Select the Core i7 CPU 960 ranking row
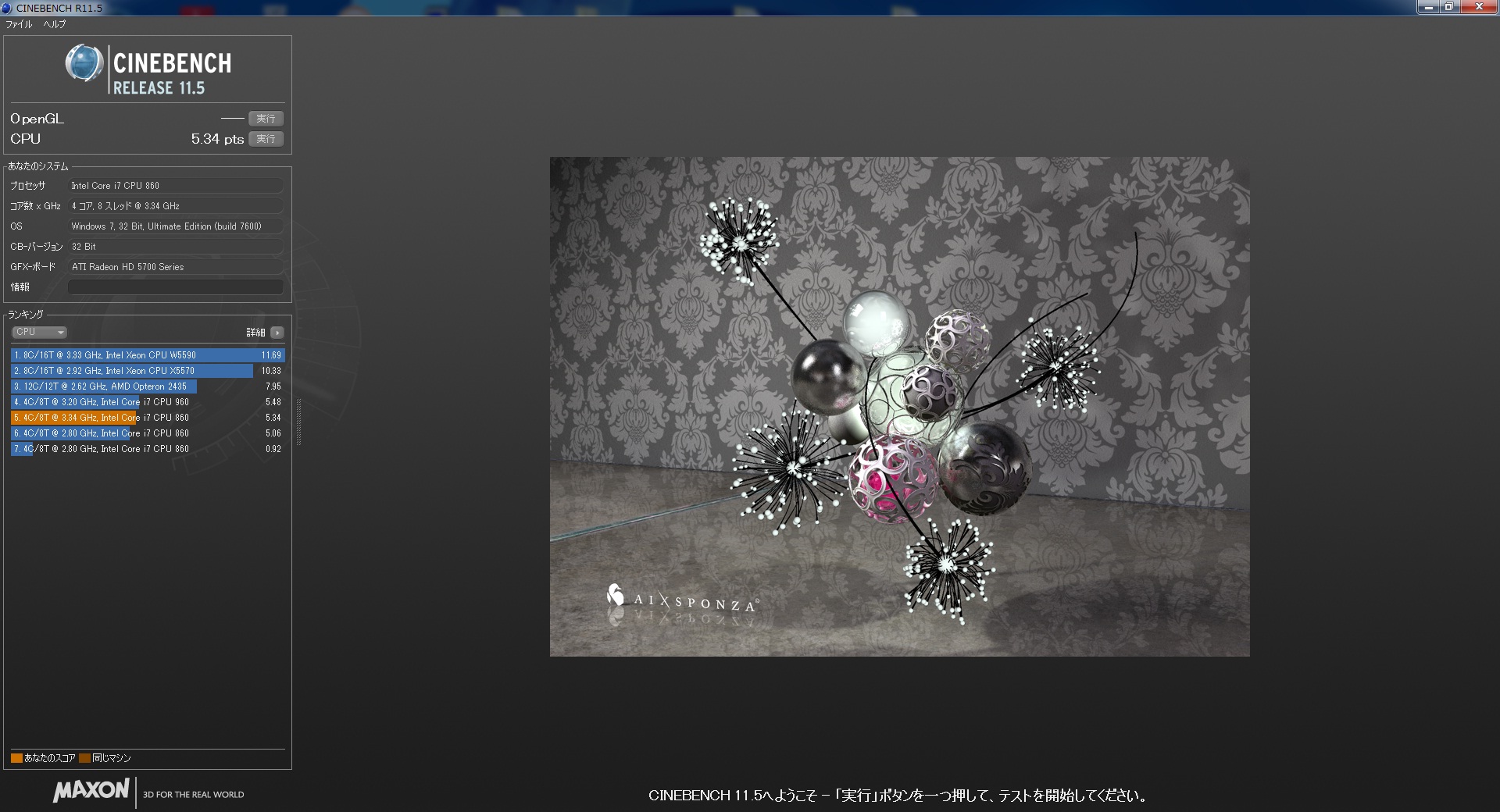1500x812 pixels. pos(148,402)
